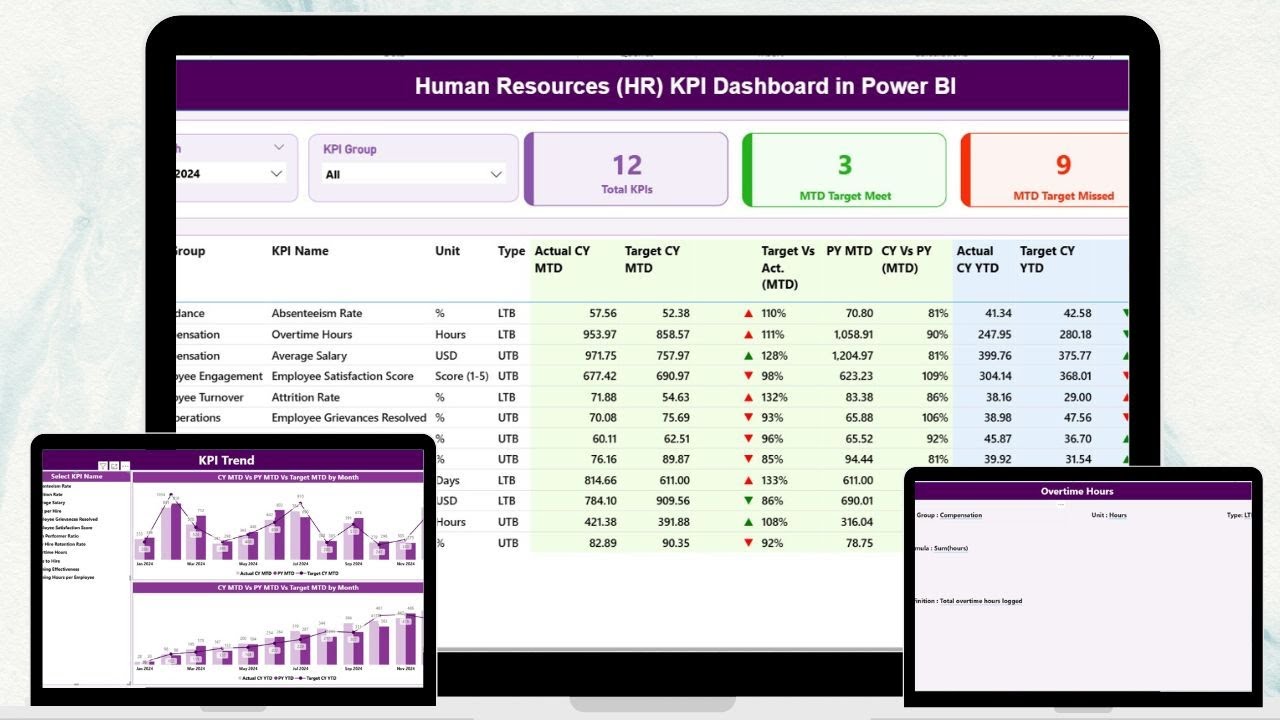The width and height of the screenshot is (1280, 720).
Task: Click the Select KPI Name slicer header
Action: [87, 477]
